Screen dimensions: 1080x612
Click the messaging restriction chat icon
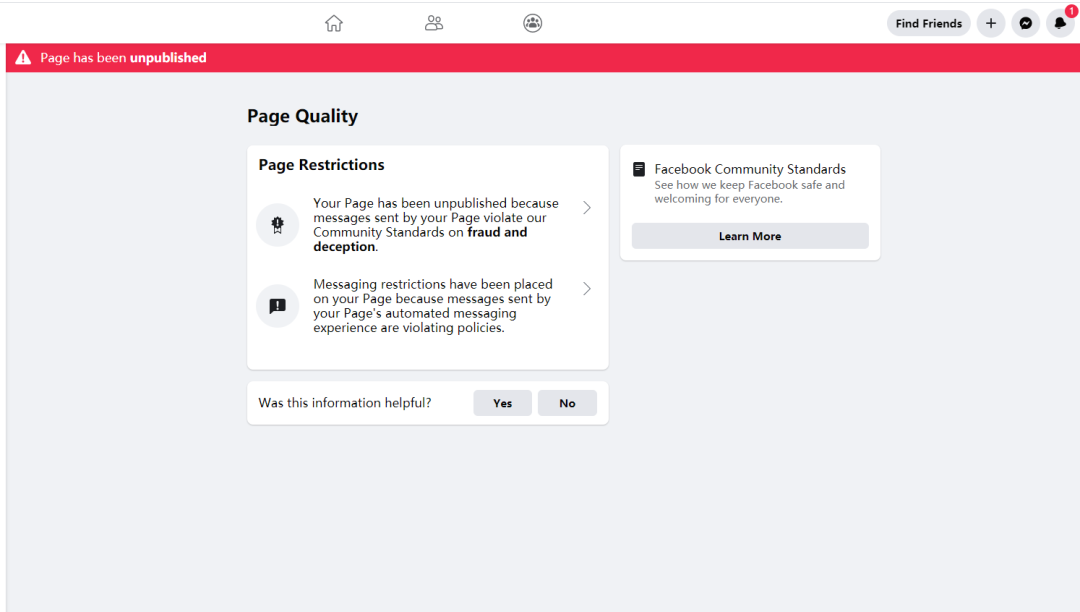[x=278, y=306]
